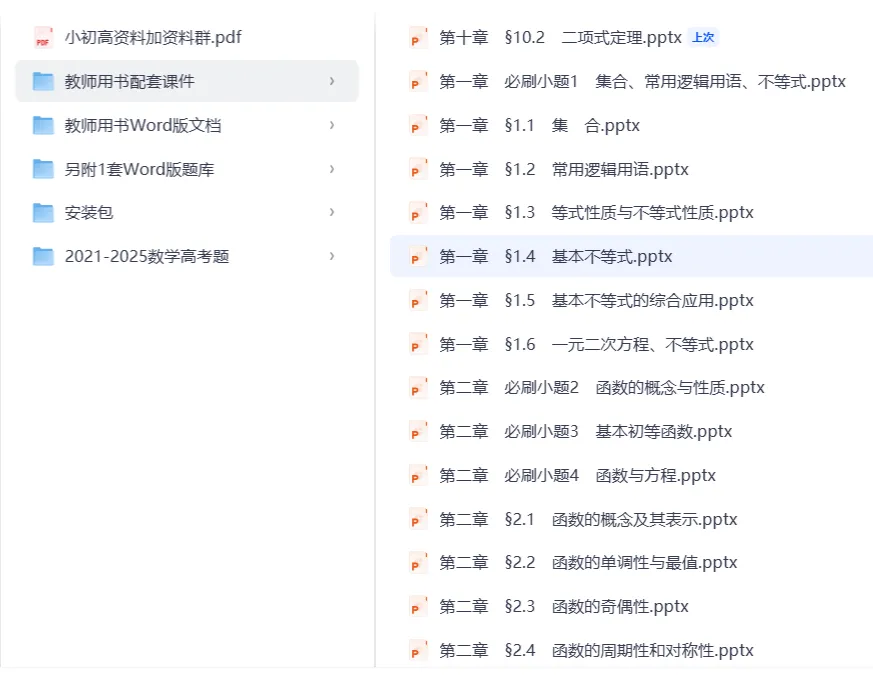Image resolution: width=873 pixels, height=675 pixels.
Task: Select the 教师用书配套课件 folder name
Action: pos(129,81)
